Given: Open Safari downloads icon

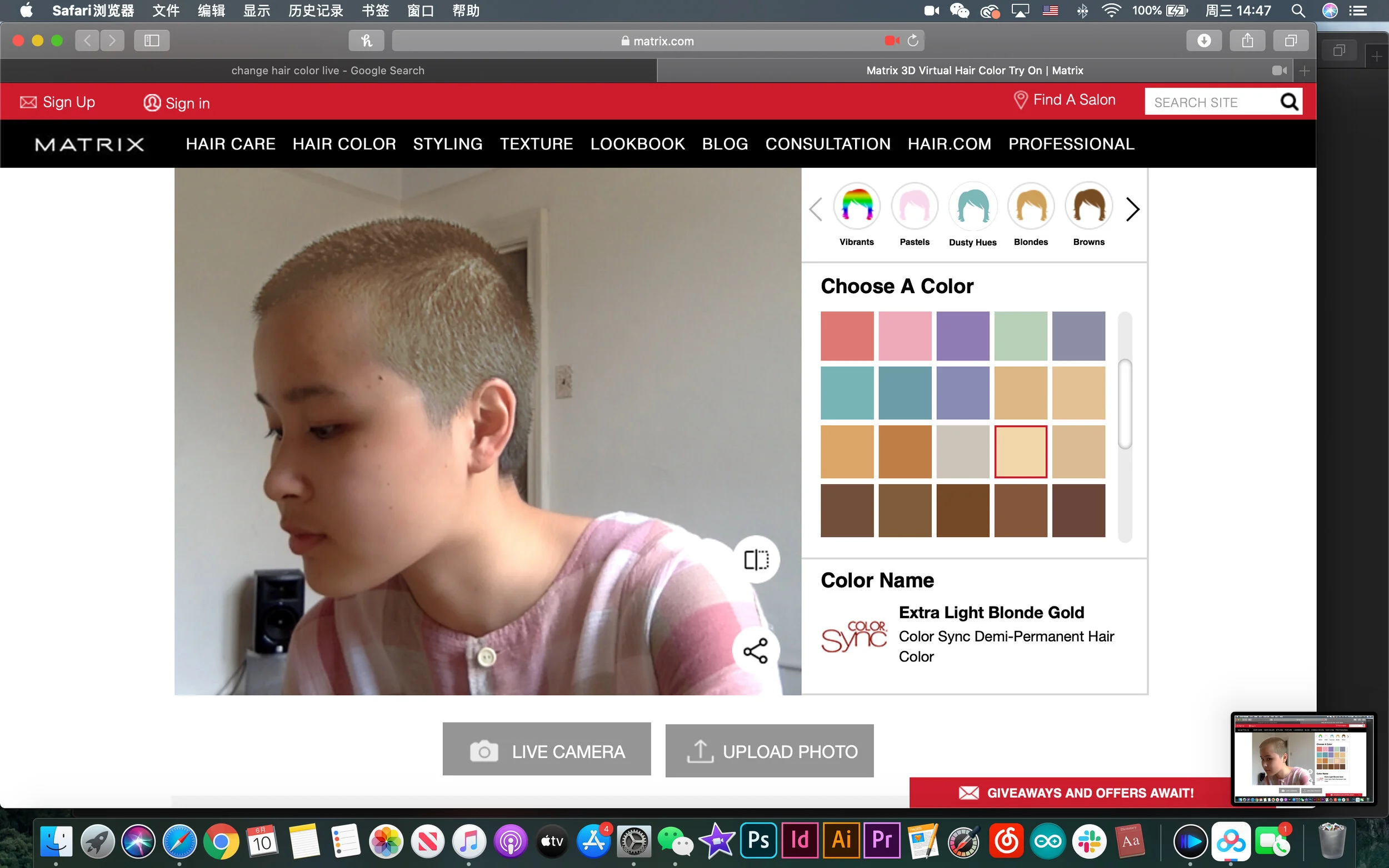Looking at the screenshot, I should click(1203, 41).
